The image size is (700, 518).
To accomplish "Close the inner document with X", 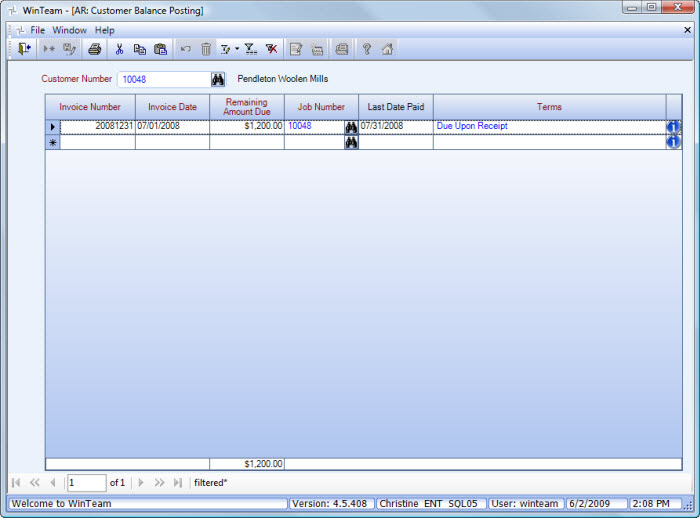I will pyautogui.click(x=688, y=30).
